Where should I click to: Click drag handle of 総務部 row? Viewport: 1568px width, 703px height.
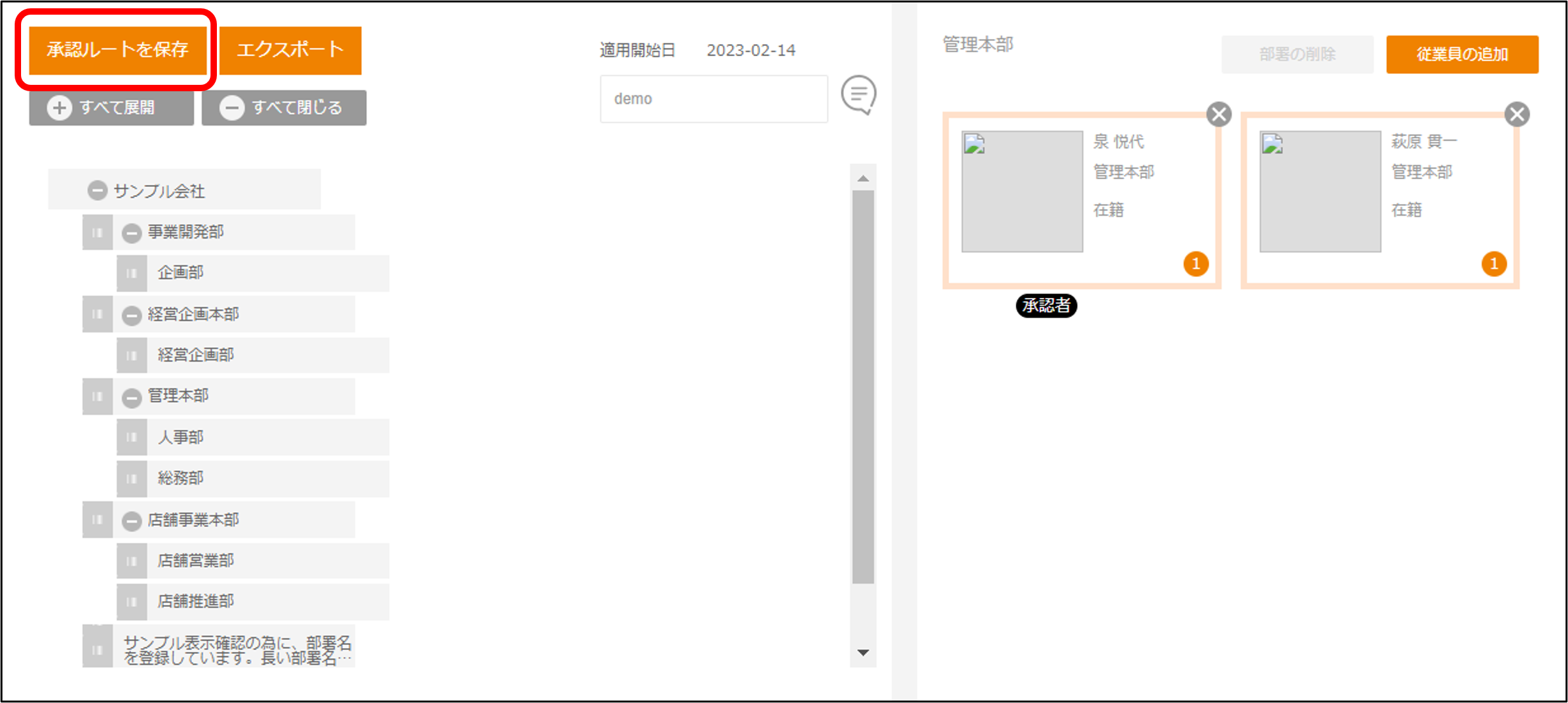(x=132, y=478)
